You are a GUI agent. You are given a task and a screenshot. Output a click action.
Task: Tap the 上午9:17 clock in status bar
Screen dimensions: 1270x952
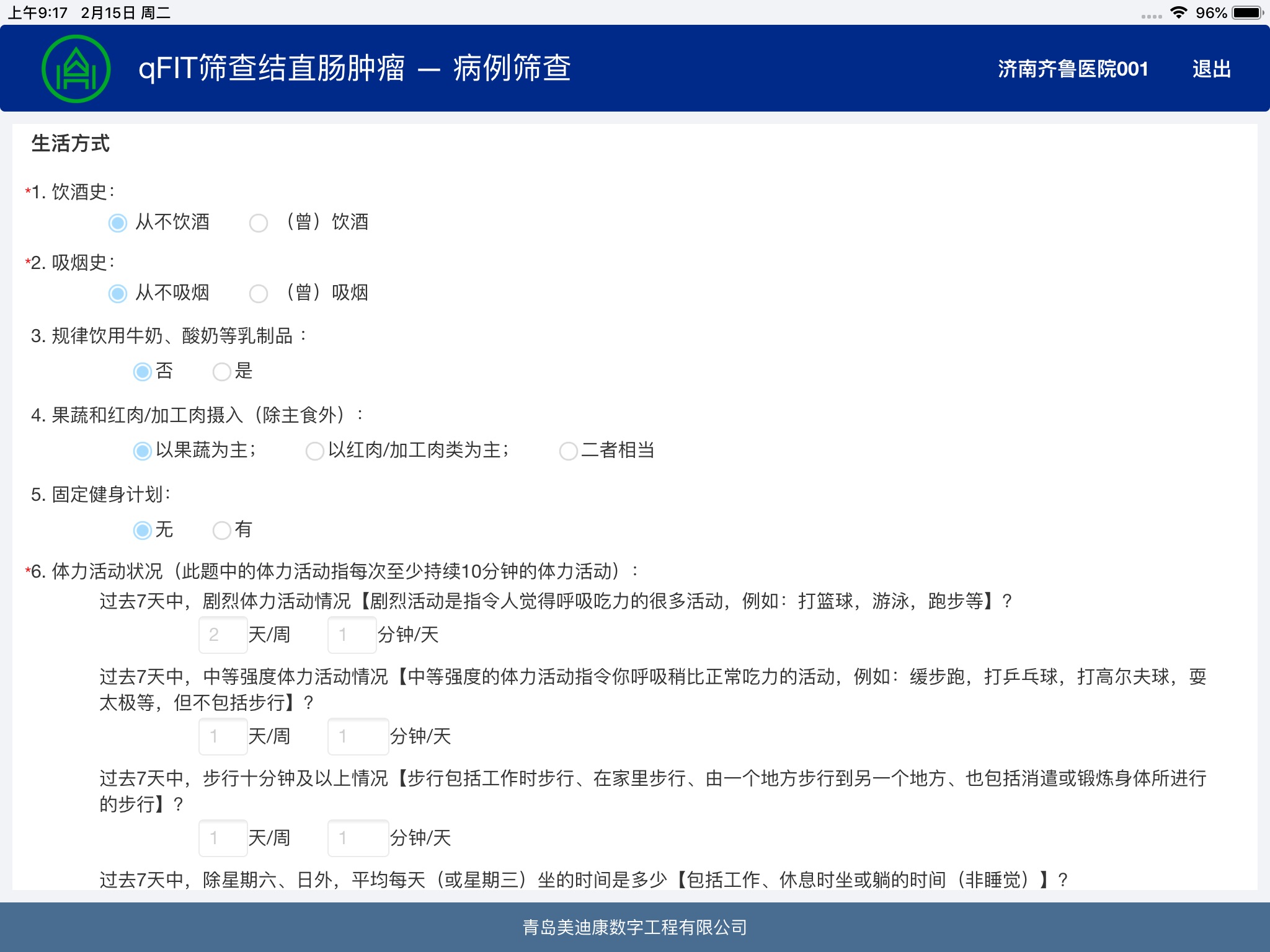(x=37, y=13)
